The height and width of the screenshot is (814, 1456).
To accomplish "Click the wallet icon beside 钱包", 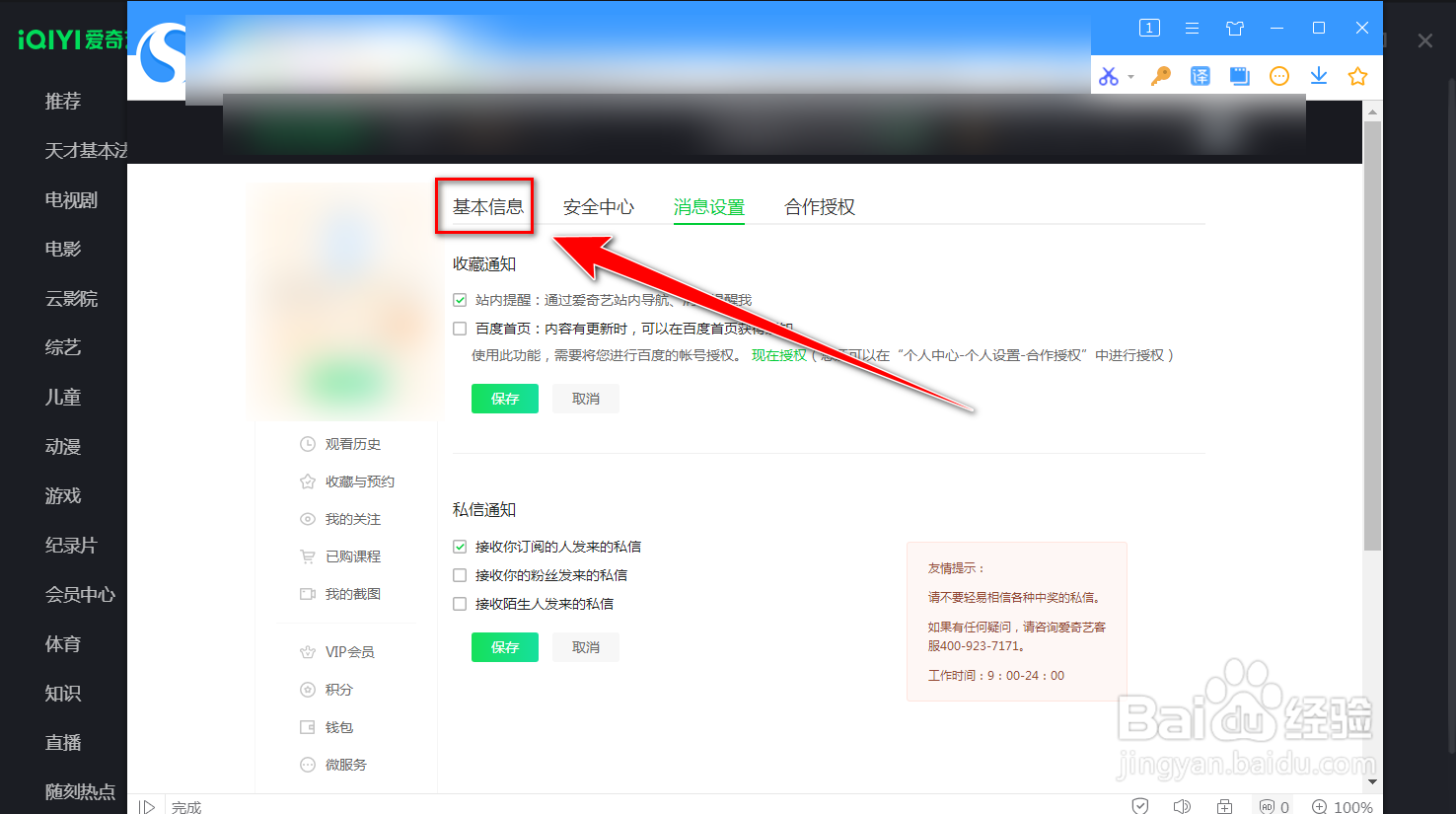I will tap(308, 727).
